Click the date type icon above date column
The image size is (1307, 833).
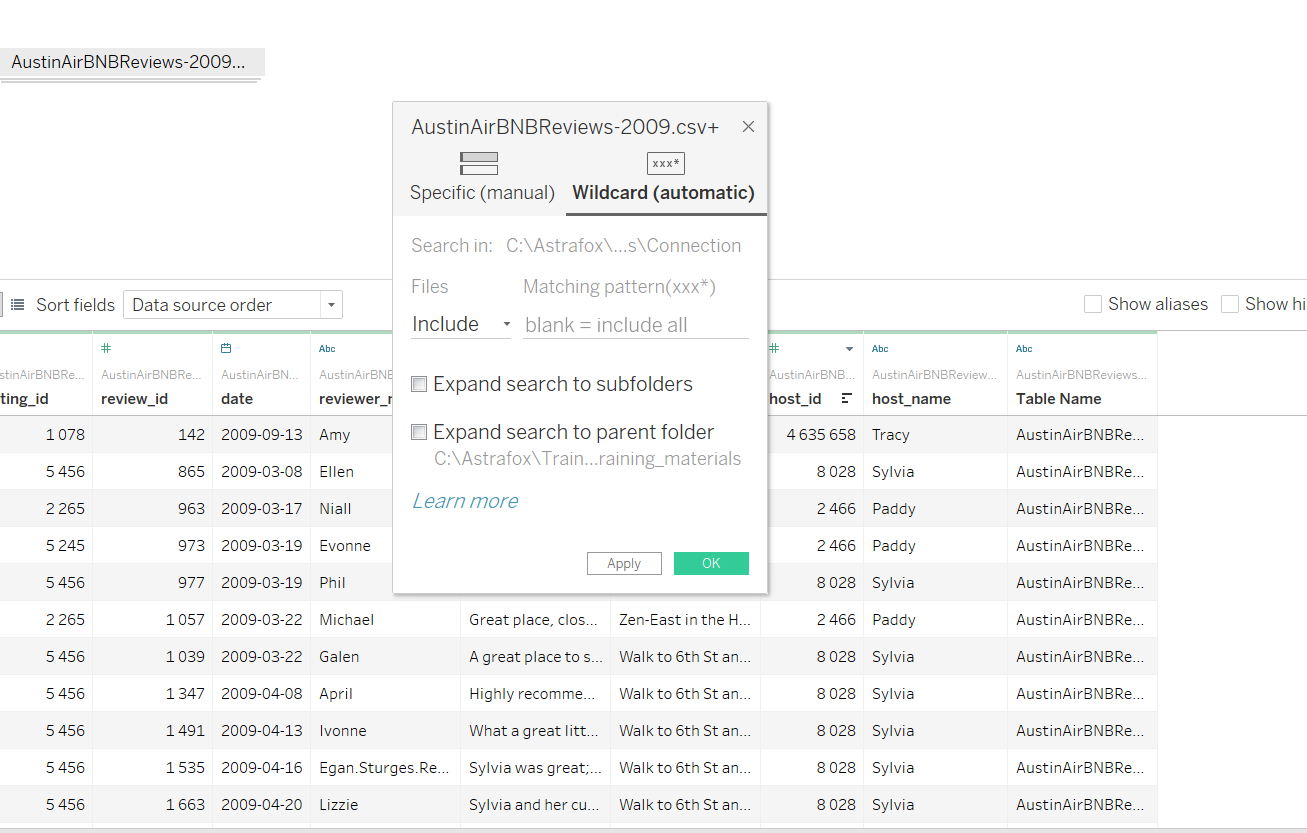[x=226, y=349]
